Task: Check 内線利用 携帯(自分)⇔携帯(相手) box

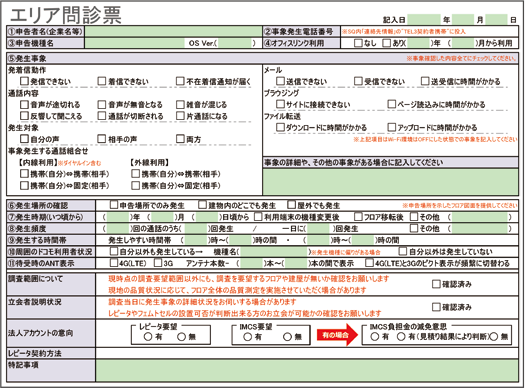Action: [x=24, y=174]
